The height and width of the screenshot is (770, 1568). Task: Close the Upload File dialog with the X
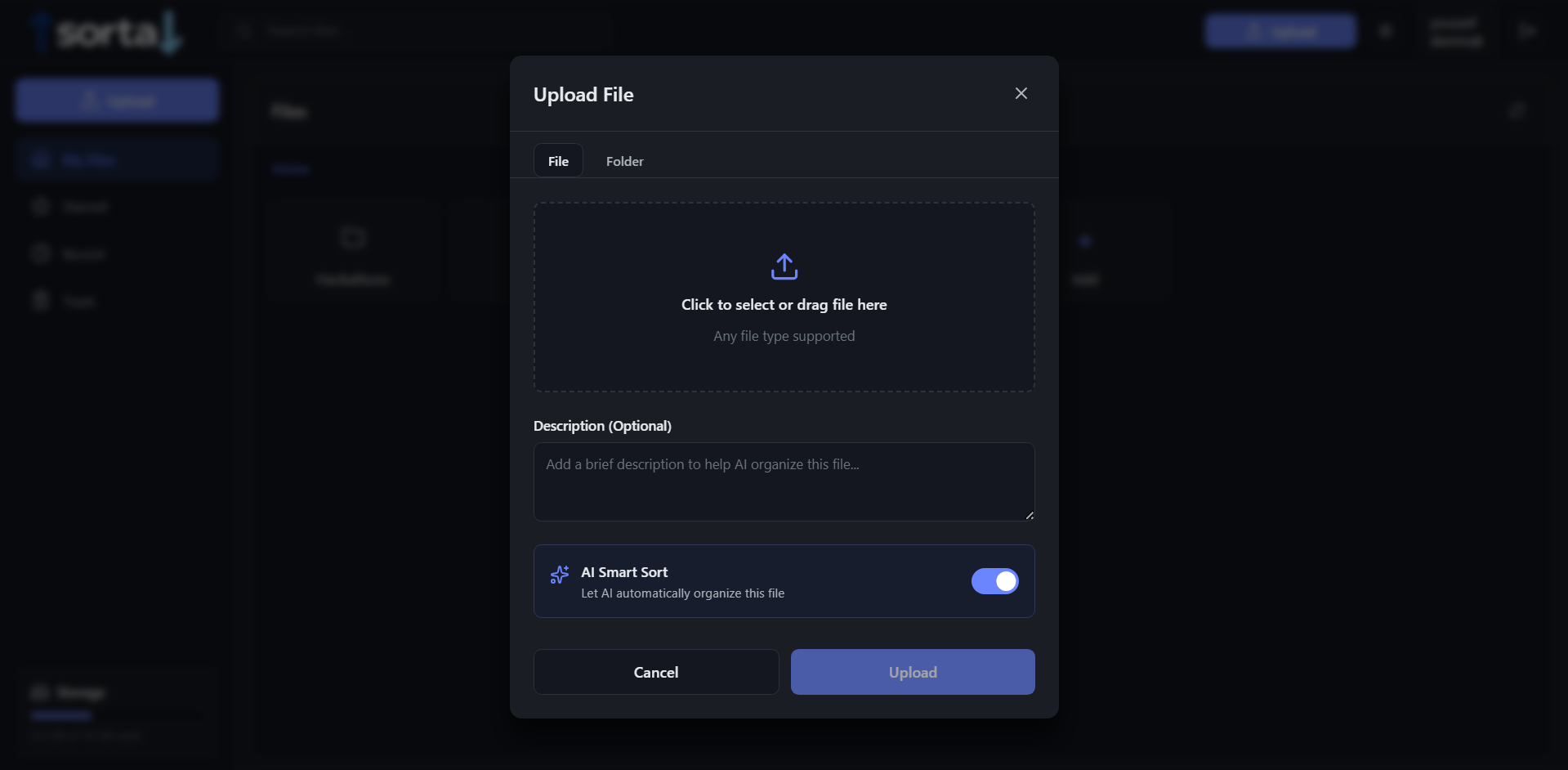coord(1021,93)
